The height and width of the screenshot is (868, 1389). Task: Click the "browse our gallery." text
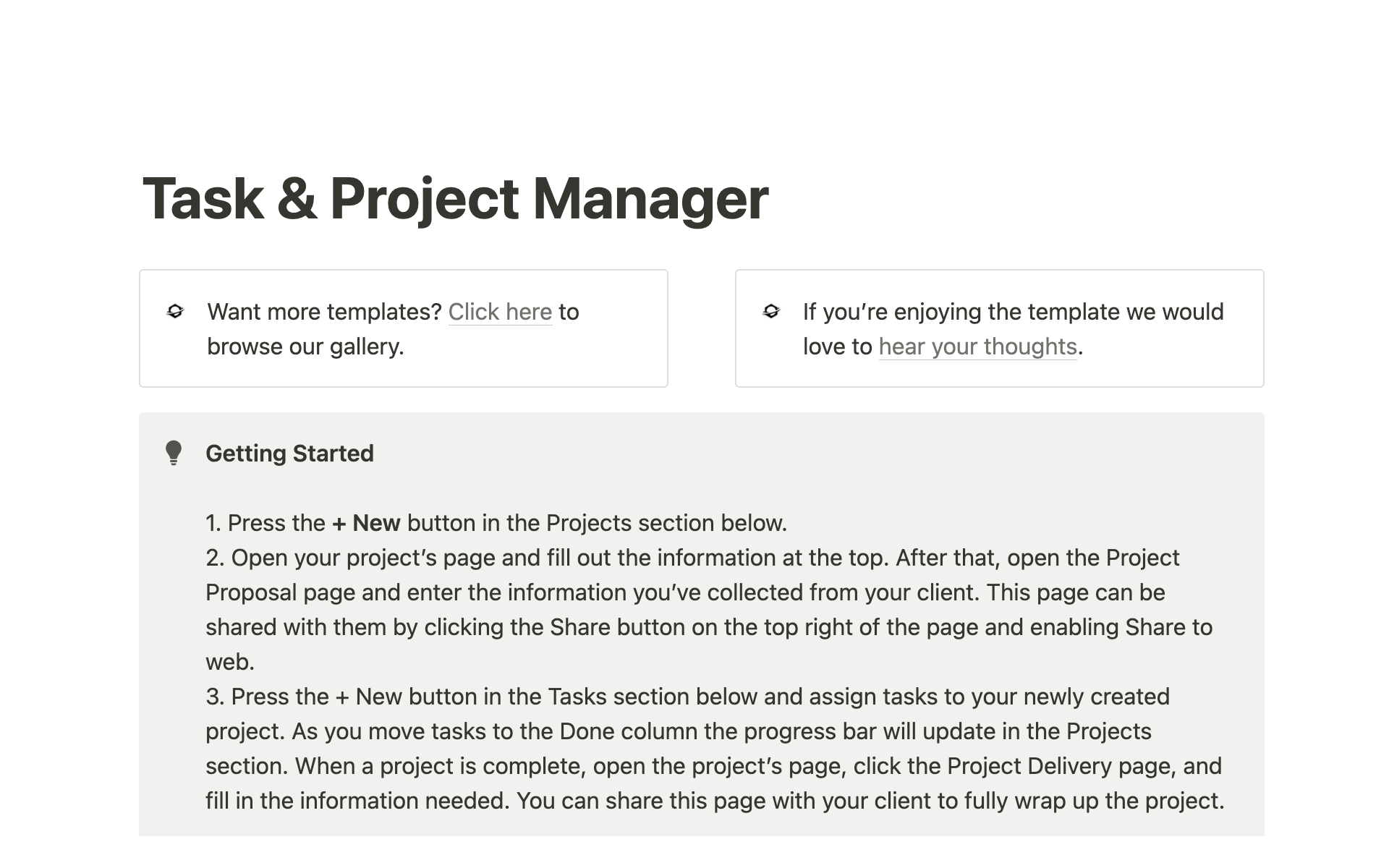click(305, 346)
